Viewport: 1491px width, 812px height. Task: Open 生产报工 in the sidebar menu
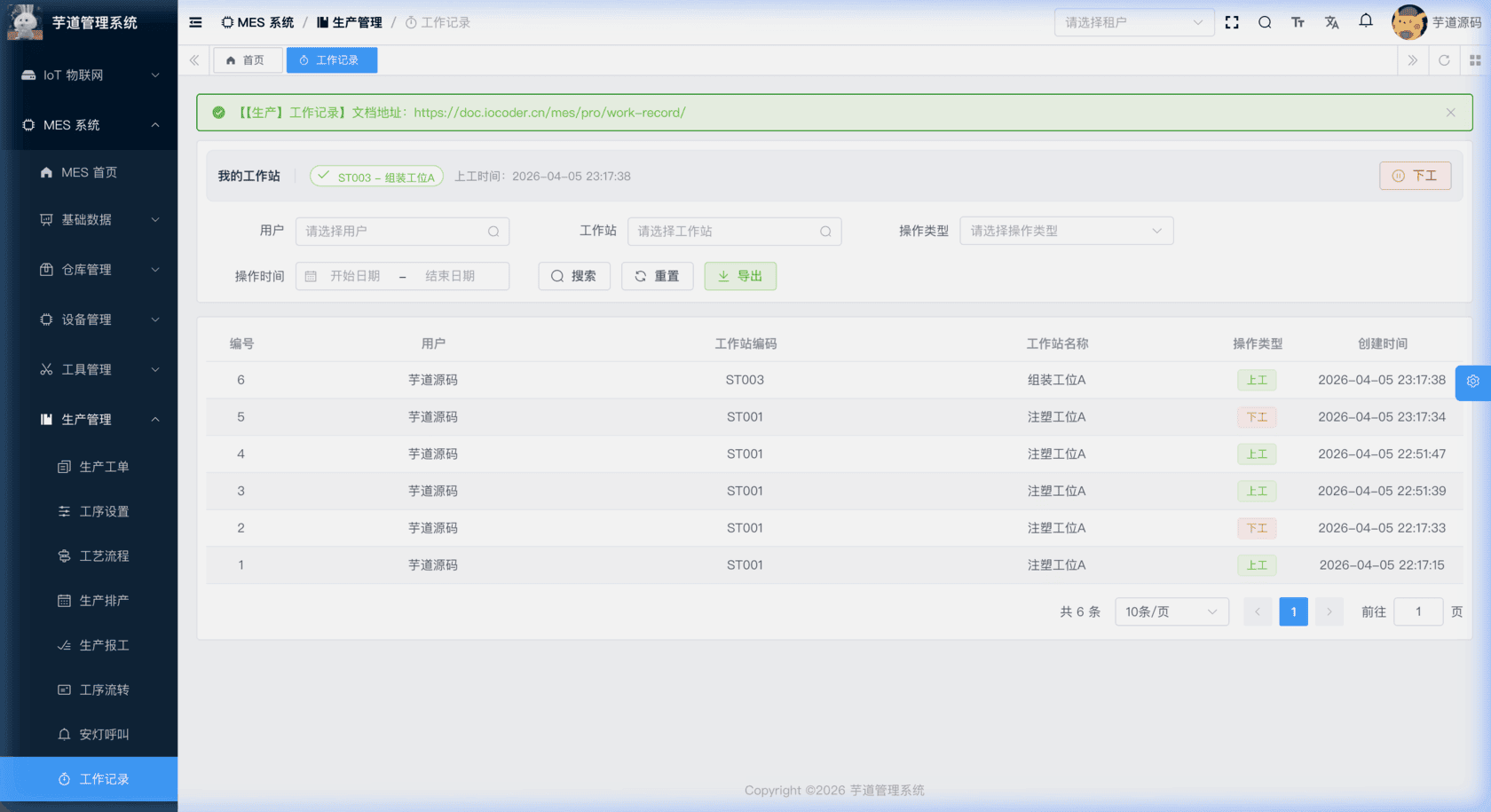(104, 645)
